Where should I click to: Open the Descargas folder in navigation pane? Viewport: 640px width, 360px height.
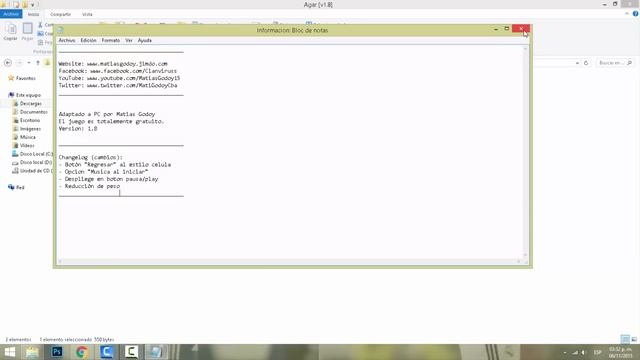[31, 104]
